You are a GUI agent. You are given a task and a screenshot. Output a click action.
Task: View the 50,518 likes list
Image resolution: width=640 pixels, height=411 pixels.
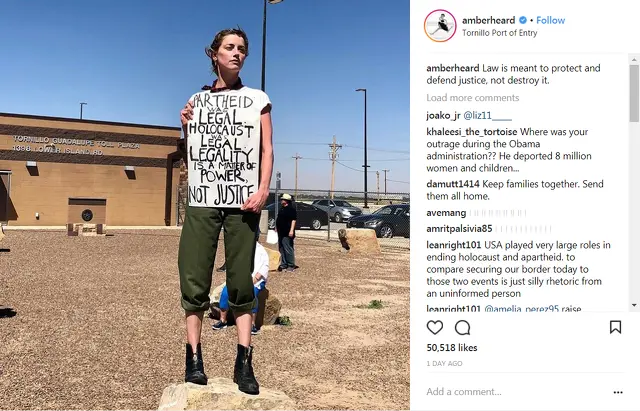pos(452,348)
